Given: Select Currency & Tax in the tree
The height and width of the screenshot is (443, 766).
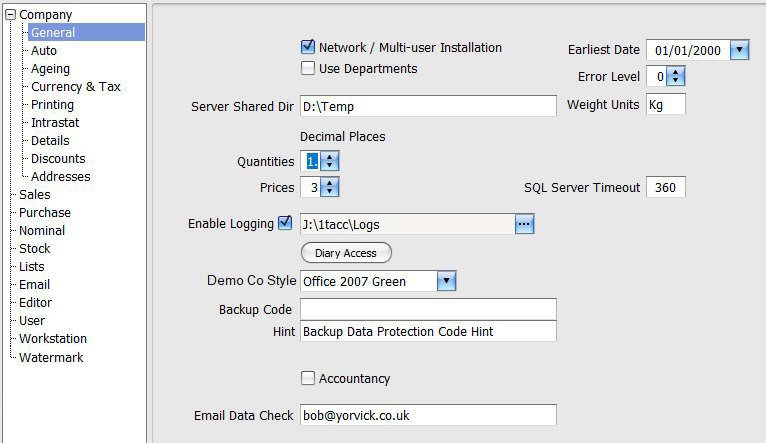Looking at the screenshot, I should [75, 87].
